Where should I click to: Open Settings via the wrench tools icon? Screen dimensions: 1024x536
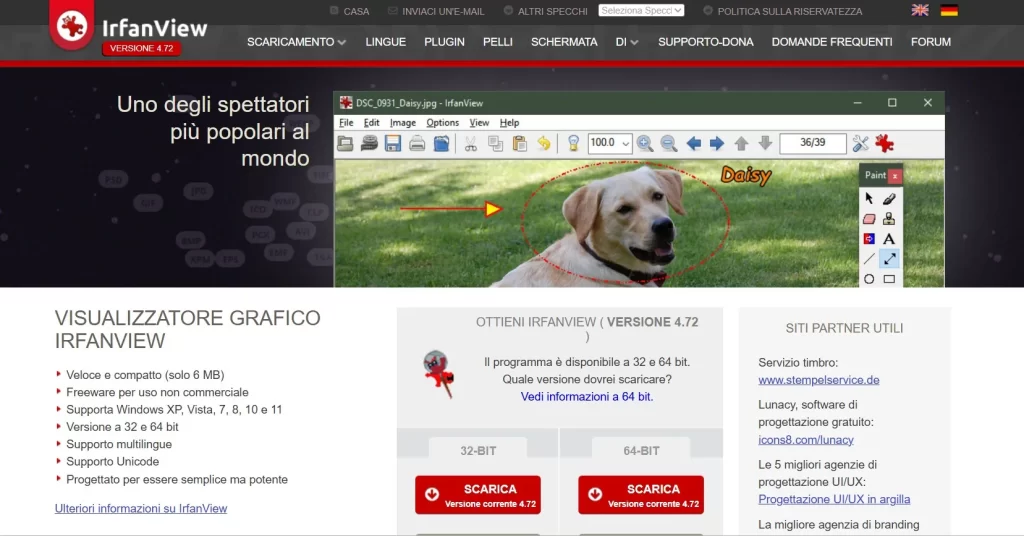point(861,144)
